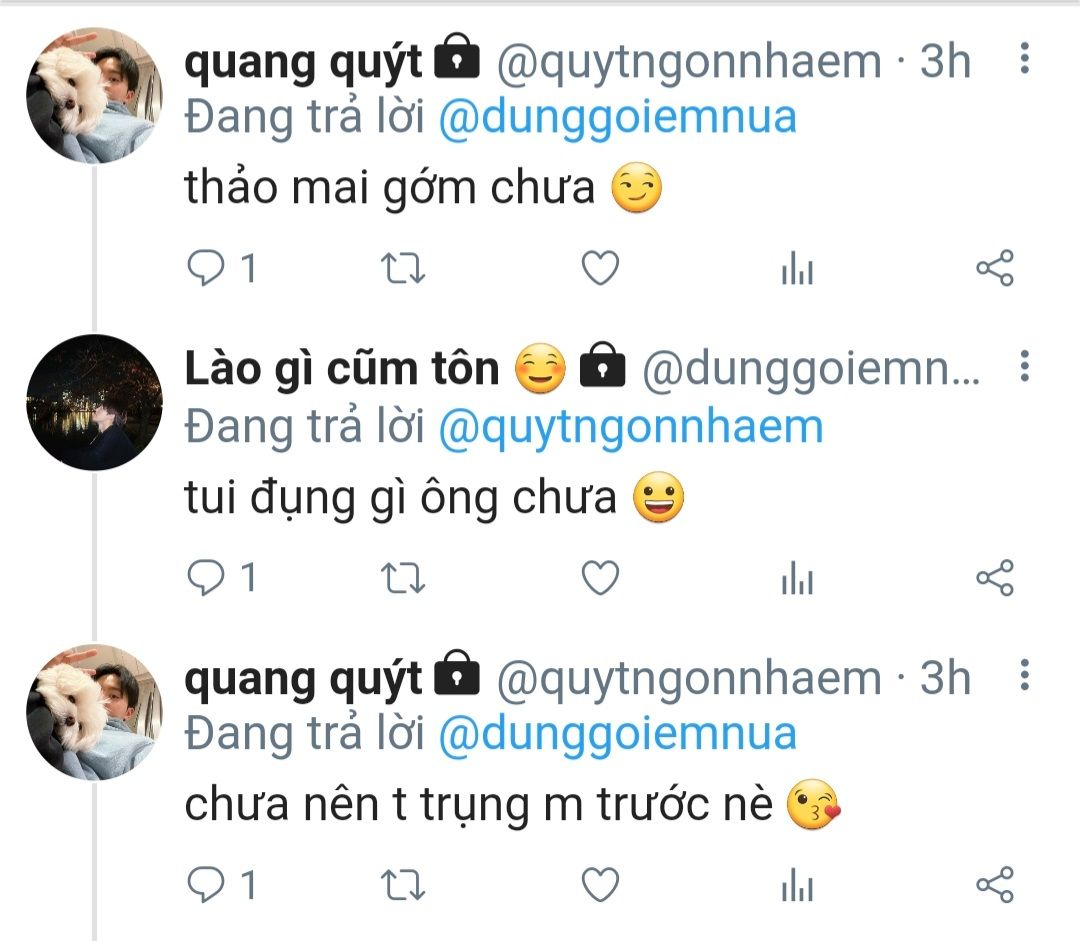
Task: Open more options on first quang quýt tweet
Action: pos(1024,60)
